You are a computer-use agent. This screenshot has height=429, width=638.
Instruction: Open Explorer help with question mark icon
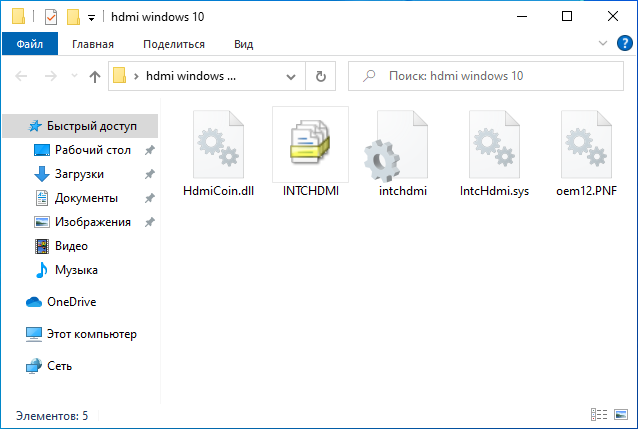(625, 43)
